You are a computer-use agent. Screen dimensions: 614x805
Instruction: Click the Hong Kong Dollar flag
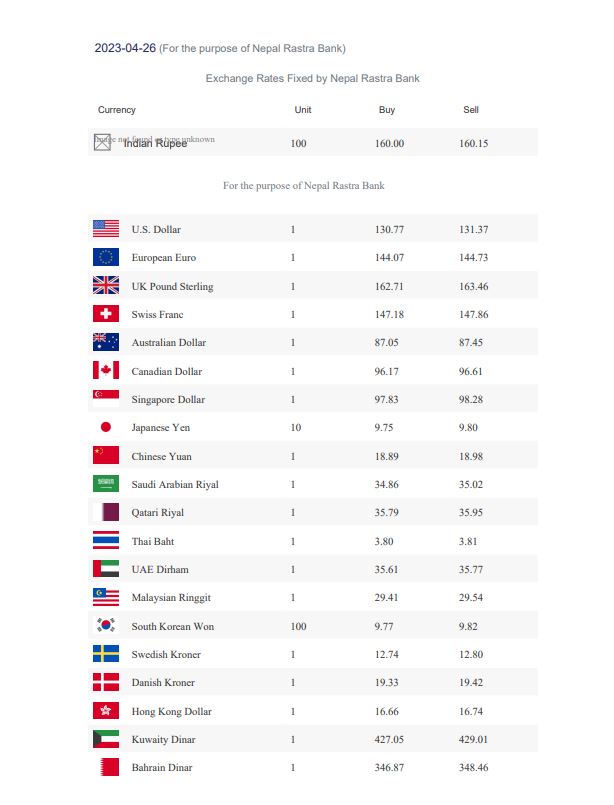tap(106, 711)
